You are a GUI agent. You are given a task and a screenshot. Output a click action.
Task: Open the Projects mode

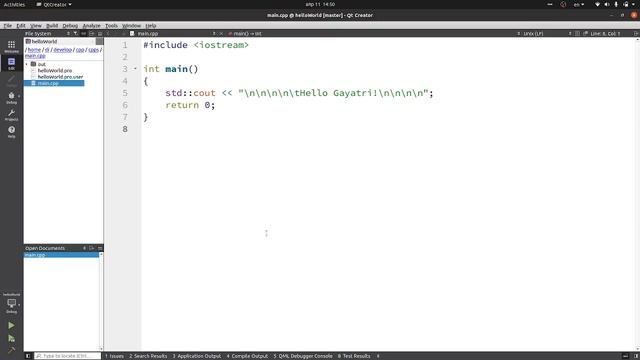coord(11,115)
